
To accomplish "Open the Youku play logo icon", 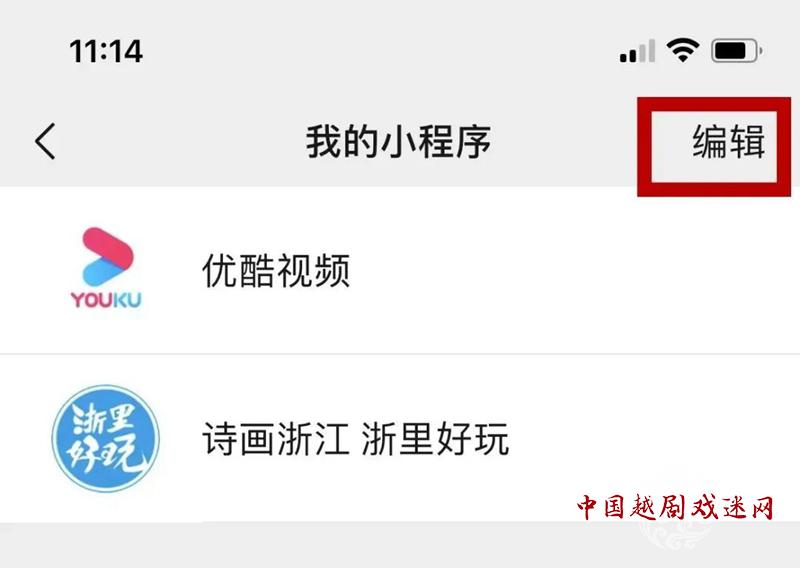I will coord(107,256).
